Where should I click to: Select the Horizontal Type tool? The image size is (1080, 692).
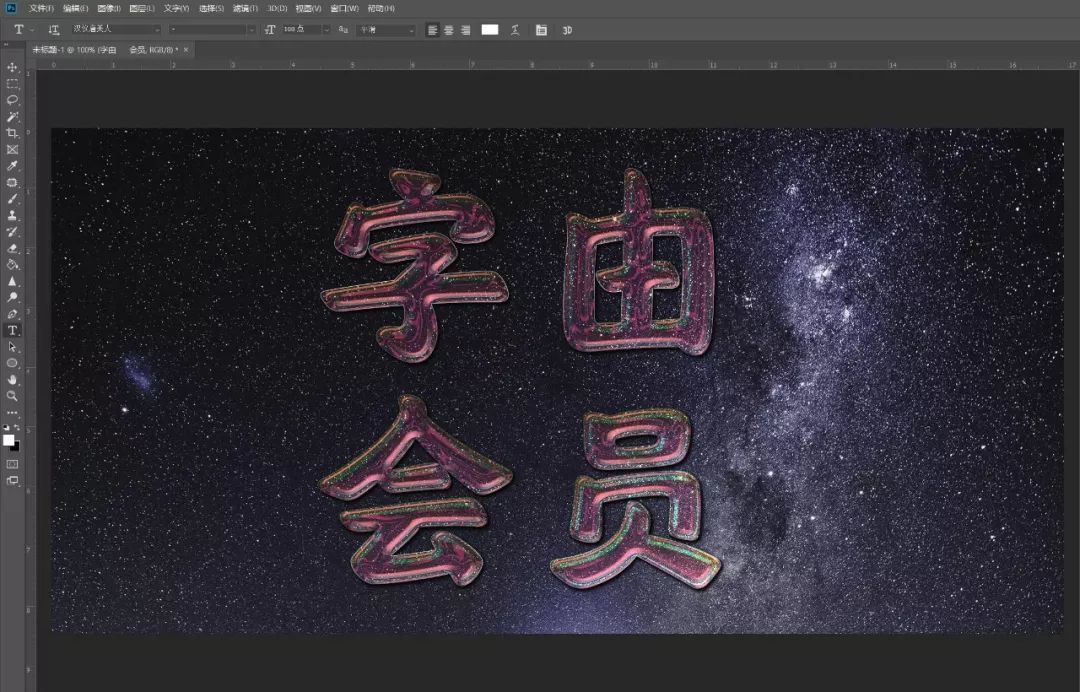pos(13,330)
